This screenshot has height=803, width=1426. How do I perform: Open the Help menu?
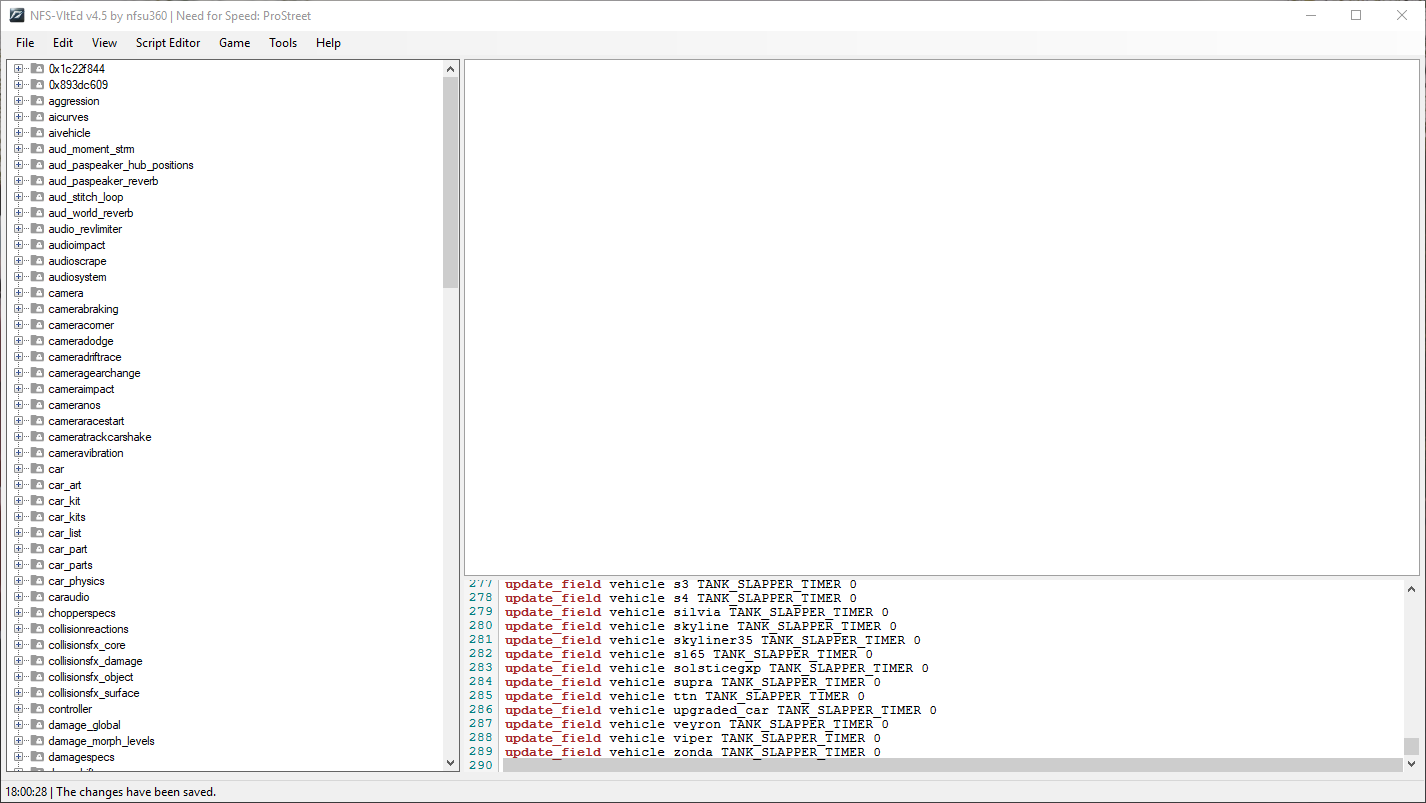[328, 43]
